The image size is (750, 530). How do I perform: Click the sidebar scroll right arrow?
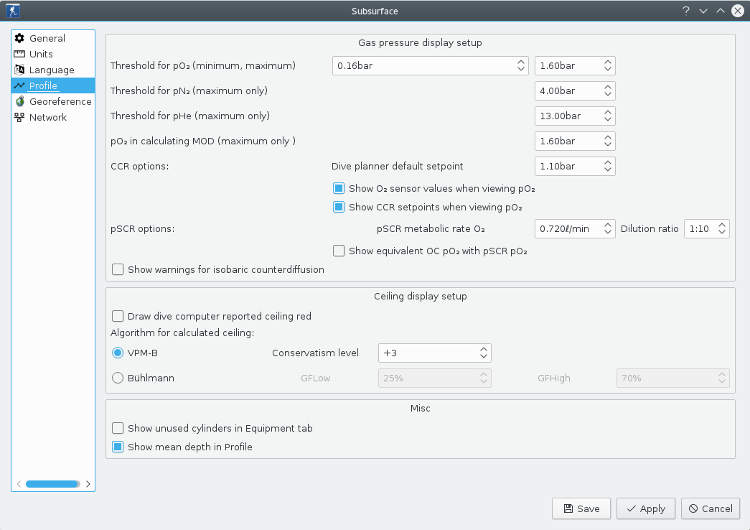88,484
